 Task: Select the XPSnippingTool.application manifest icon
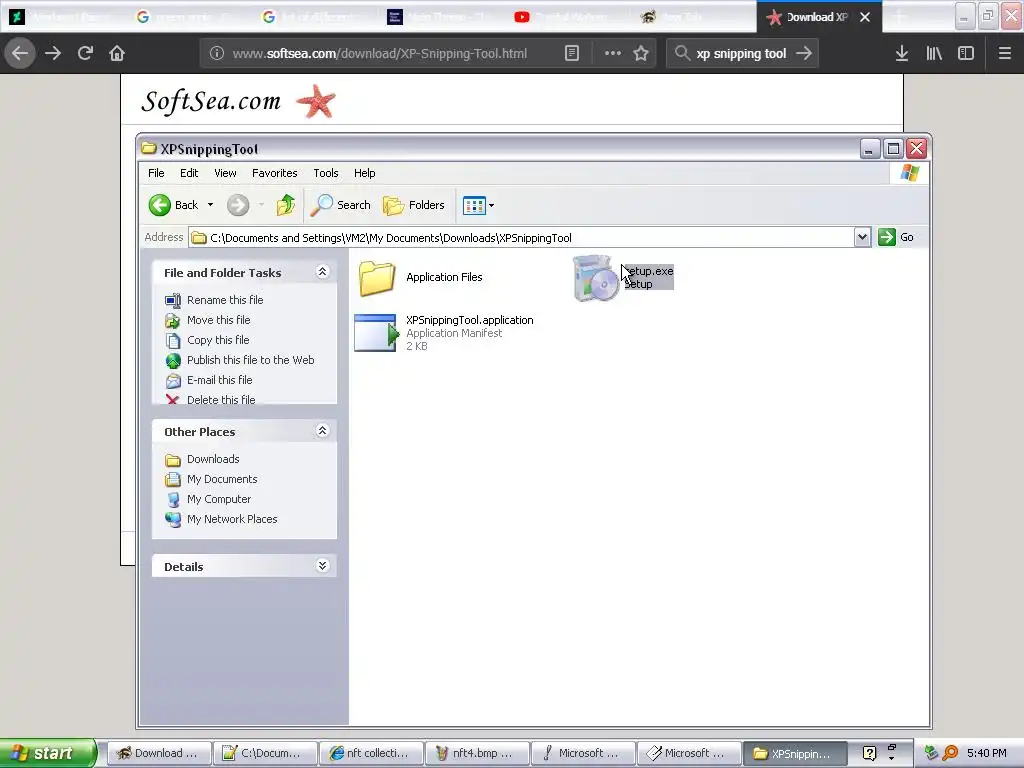tap(376, 332)
